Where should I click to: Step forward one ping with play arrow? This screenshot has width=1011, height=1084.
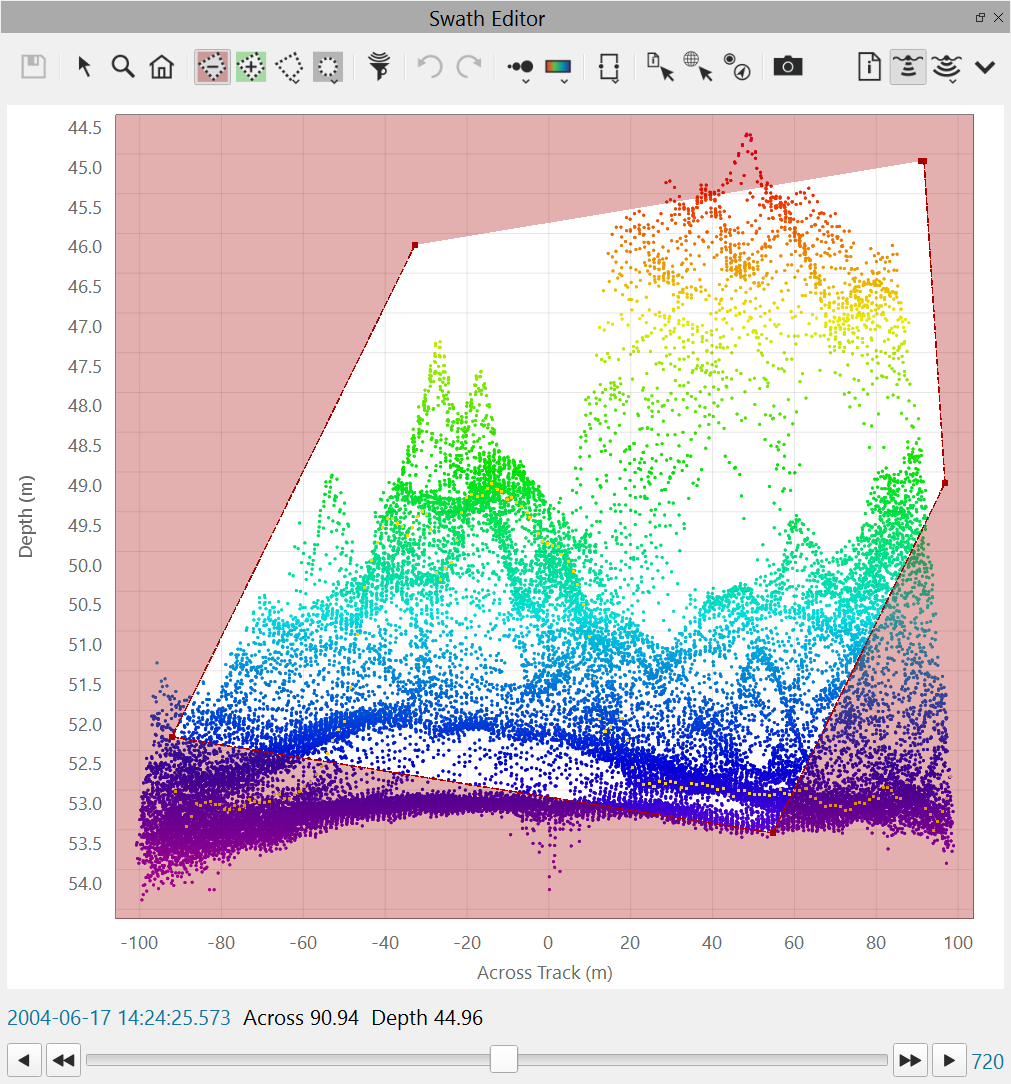click(x=950, y=1060)
